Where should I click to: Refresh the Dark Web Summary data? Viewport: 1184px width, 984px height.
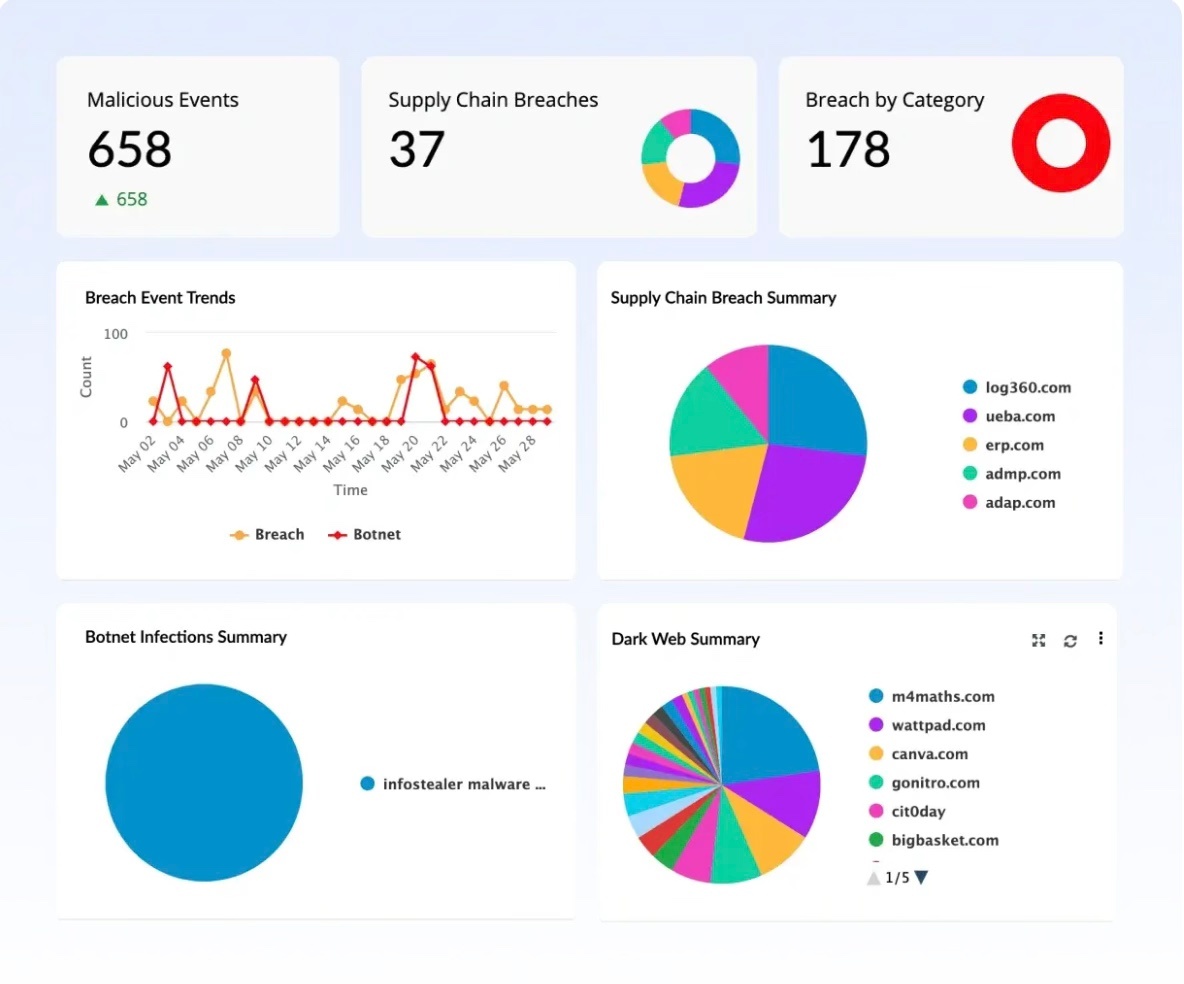pos(1069,640)
